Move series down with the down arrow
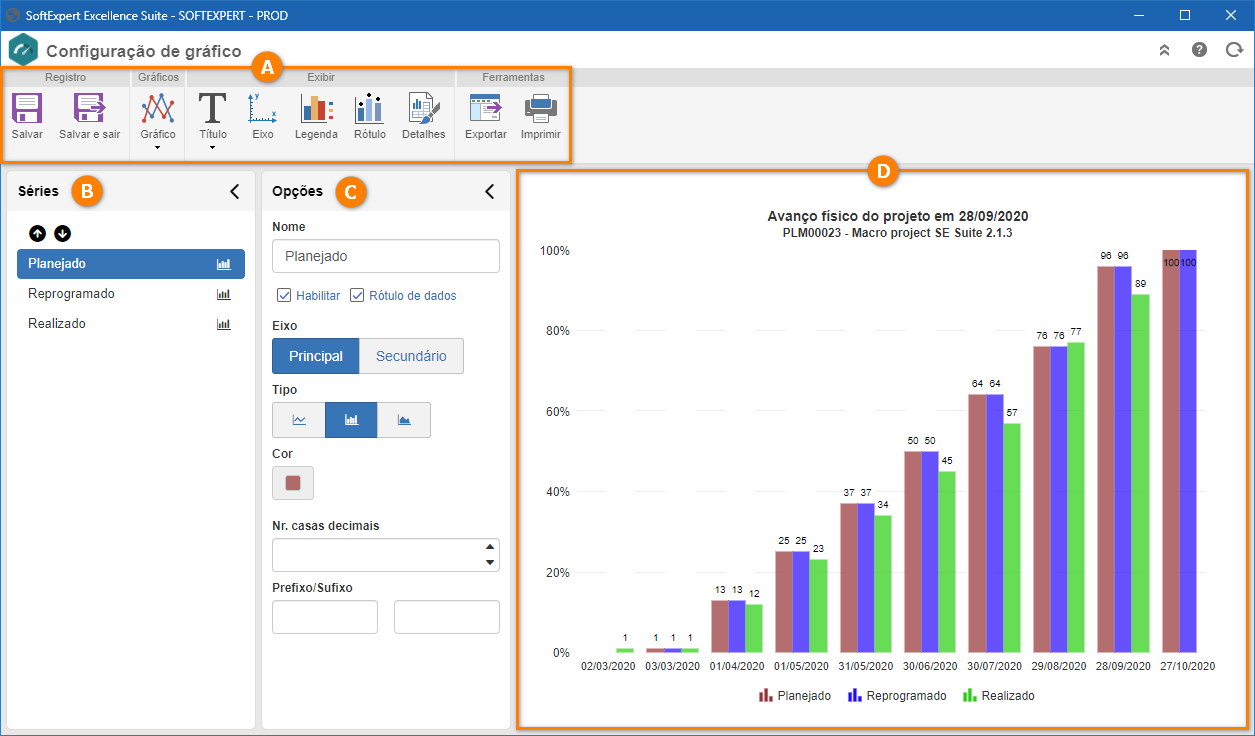Viewport: 1255px width, 736px height. click(63, 233)
